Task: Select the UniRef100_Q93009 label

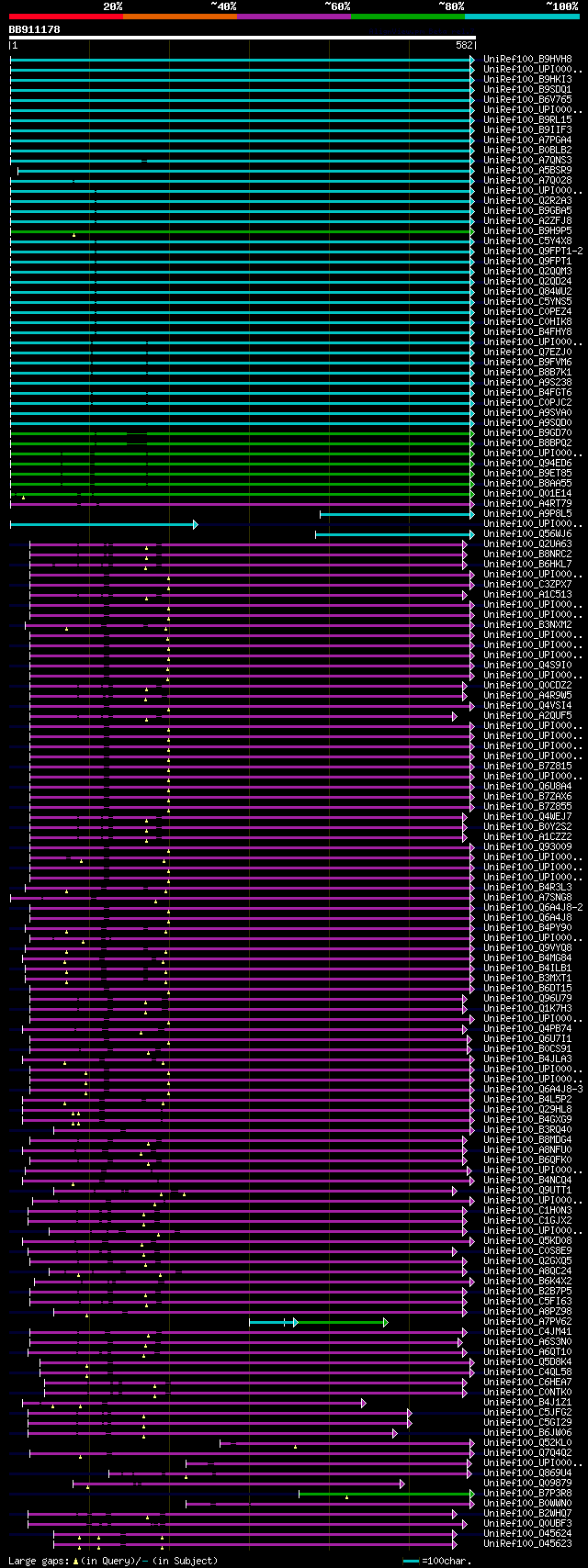Action: point(527,846)
